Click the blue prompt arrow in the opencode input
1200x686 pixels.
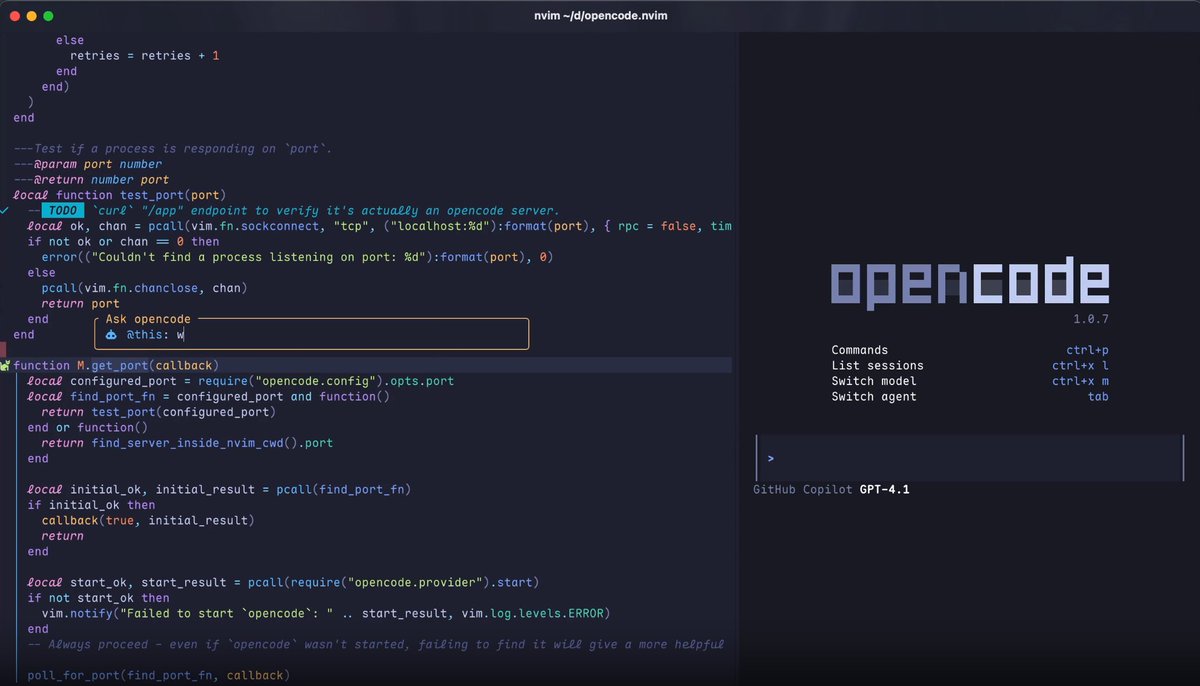pos(770,458)
